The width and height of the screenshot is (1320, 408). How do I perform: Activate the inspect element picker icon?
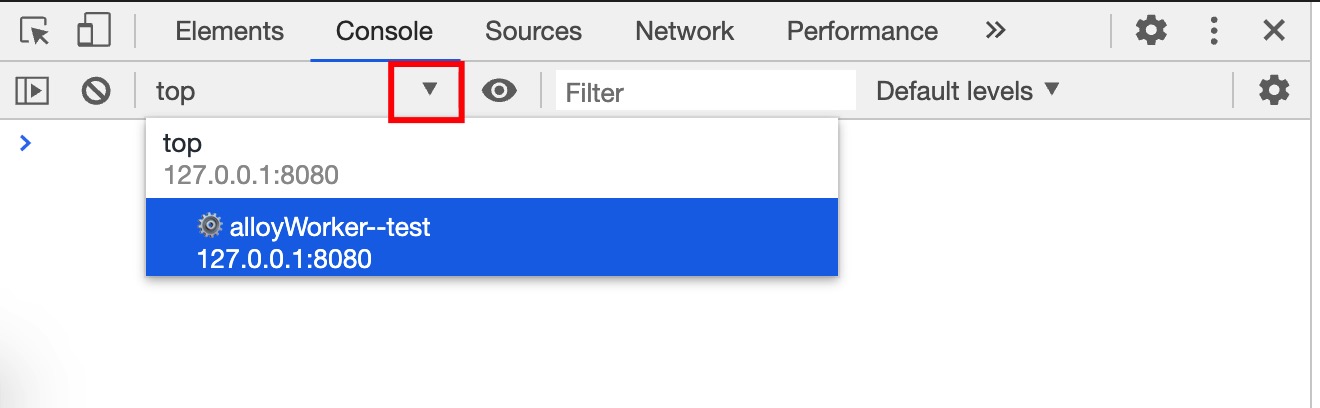(x=35, y=31)
